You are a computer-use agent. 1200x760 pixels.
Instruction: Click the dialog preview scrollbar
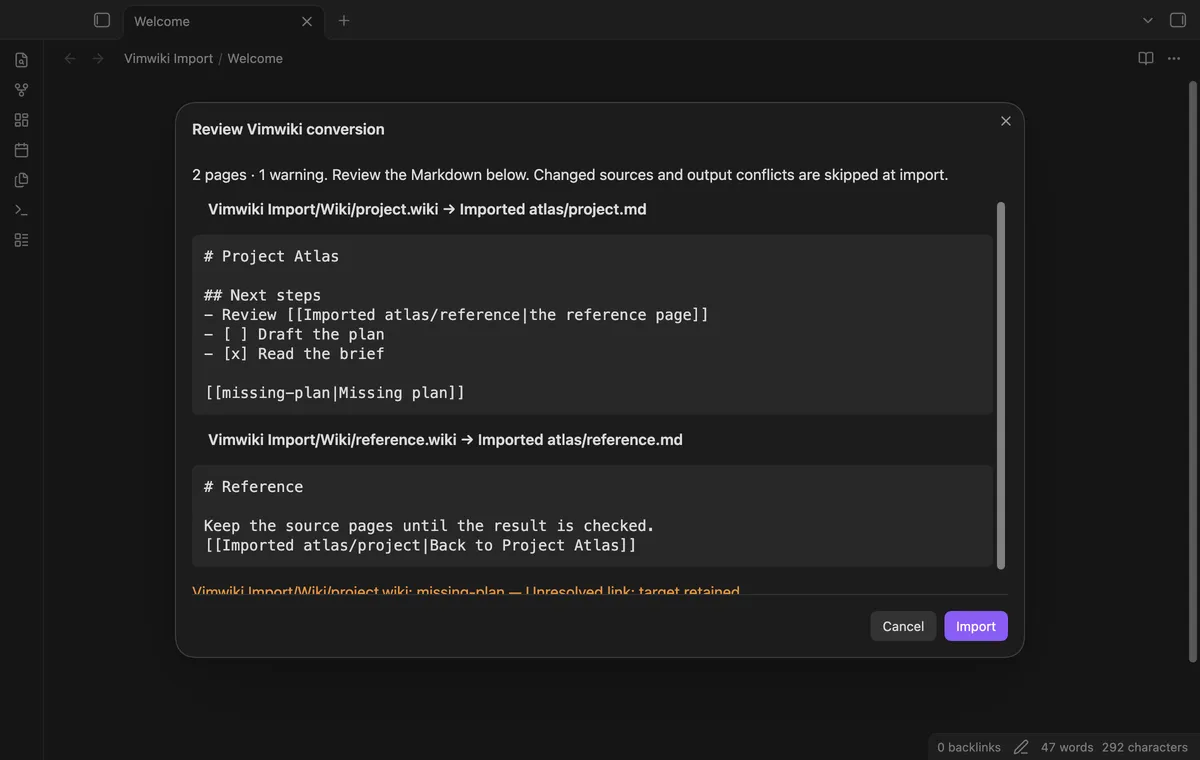1001,386
